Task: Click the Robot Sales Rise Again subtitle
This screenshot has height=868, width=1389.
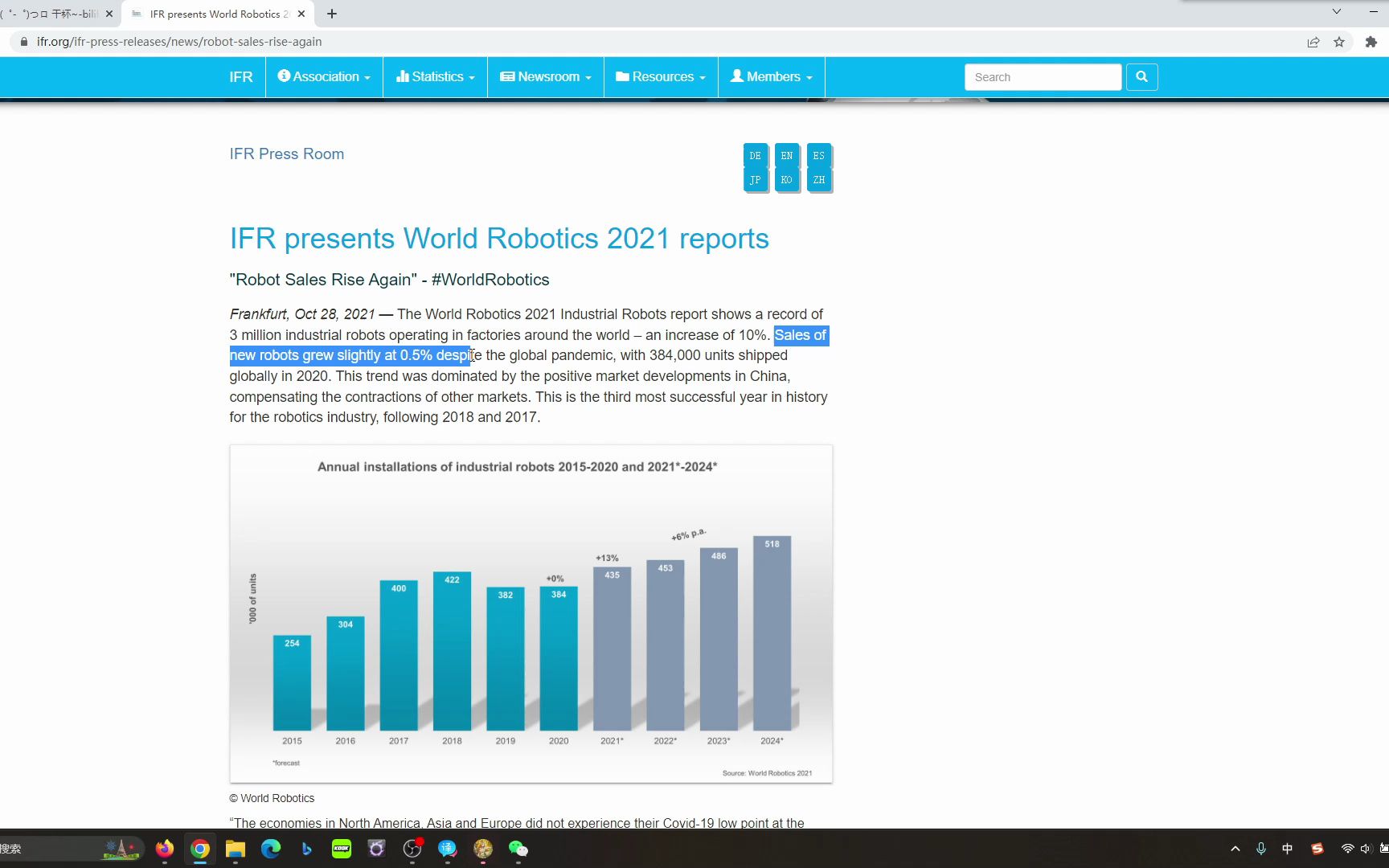Action: point(390,280)
